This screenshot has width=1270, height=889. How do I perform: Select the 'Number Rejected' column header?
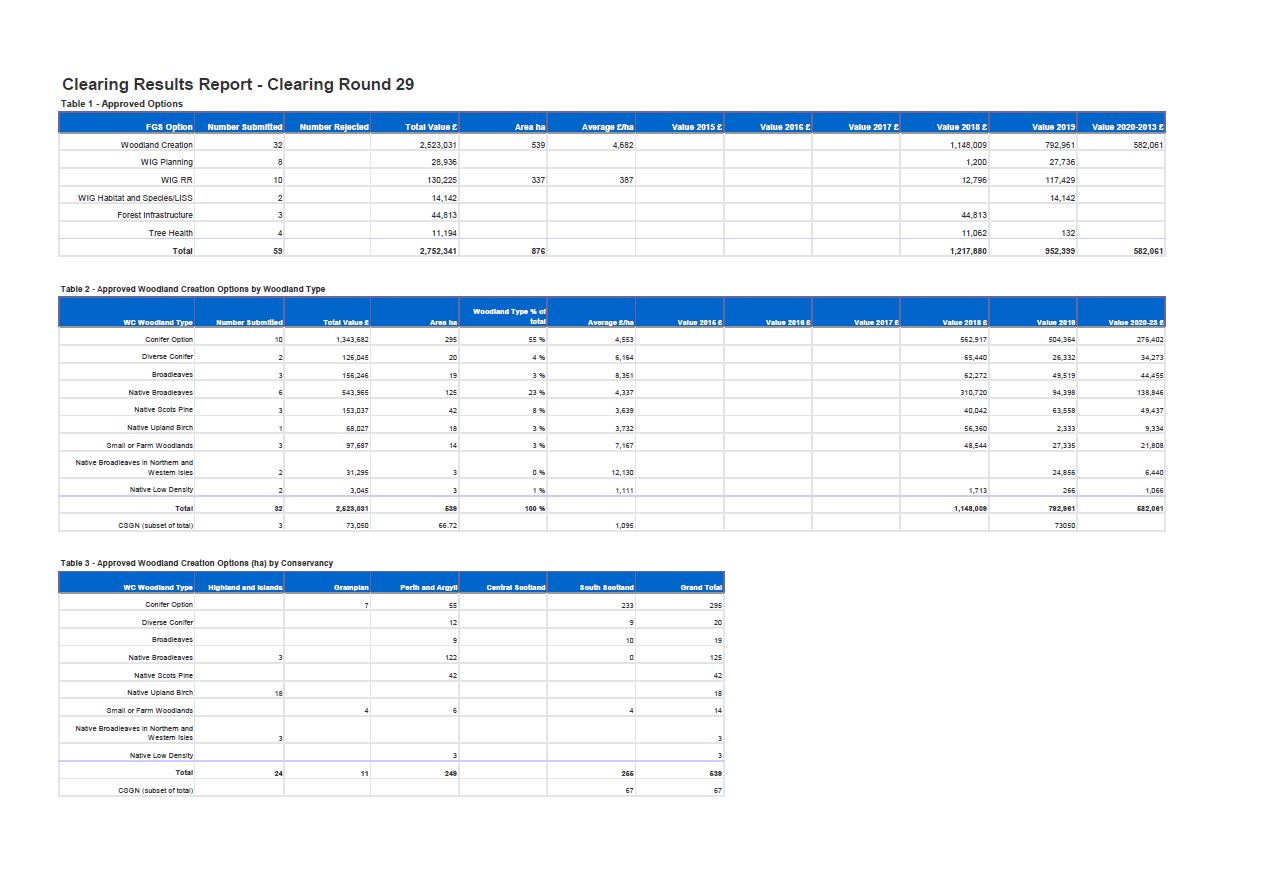(334, 127)
